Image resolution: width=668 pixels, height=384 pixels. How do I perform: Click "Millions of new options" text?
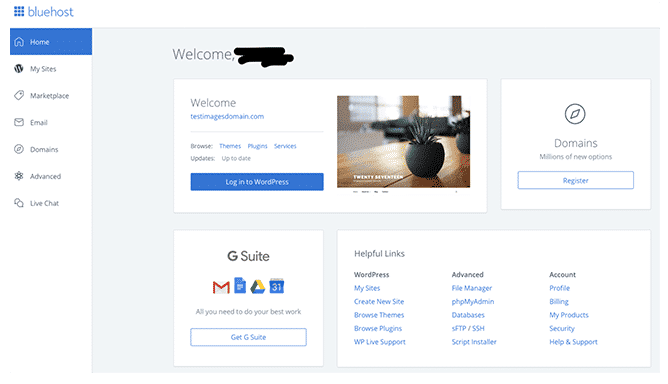click(x=576, y=157)
